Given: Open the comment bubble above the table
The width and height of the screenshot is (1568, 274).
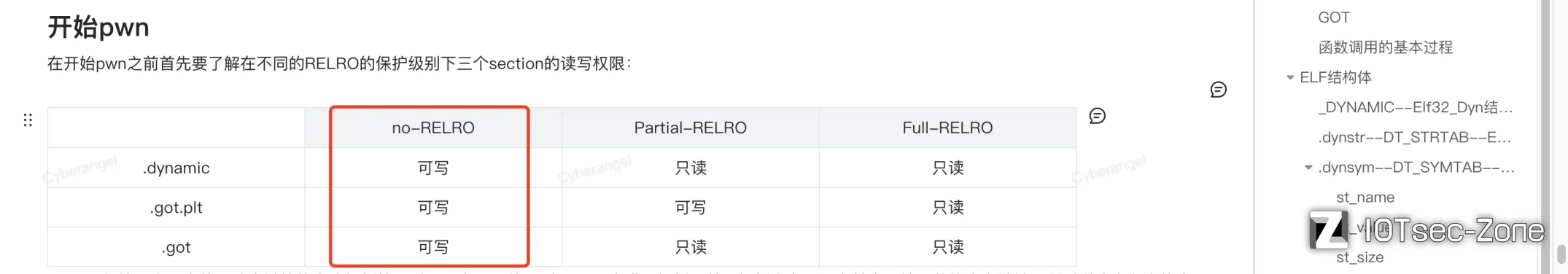Looking at the screenshot, I should 1218,90.
